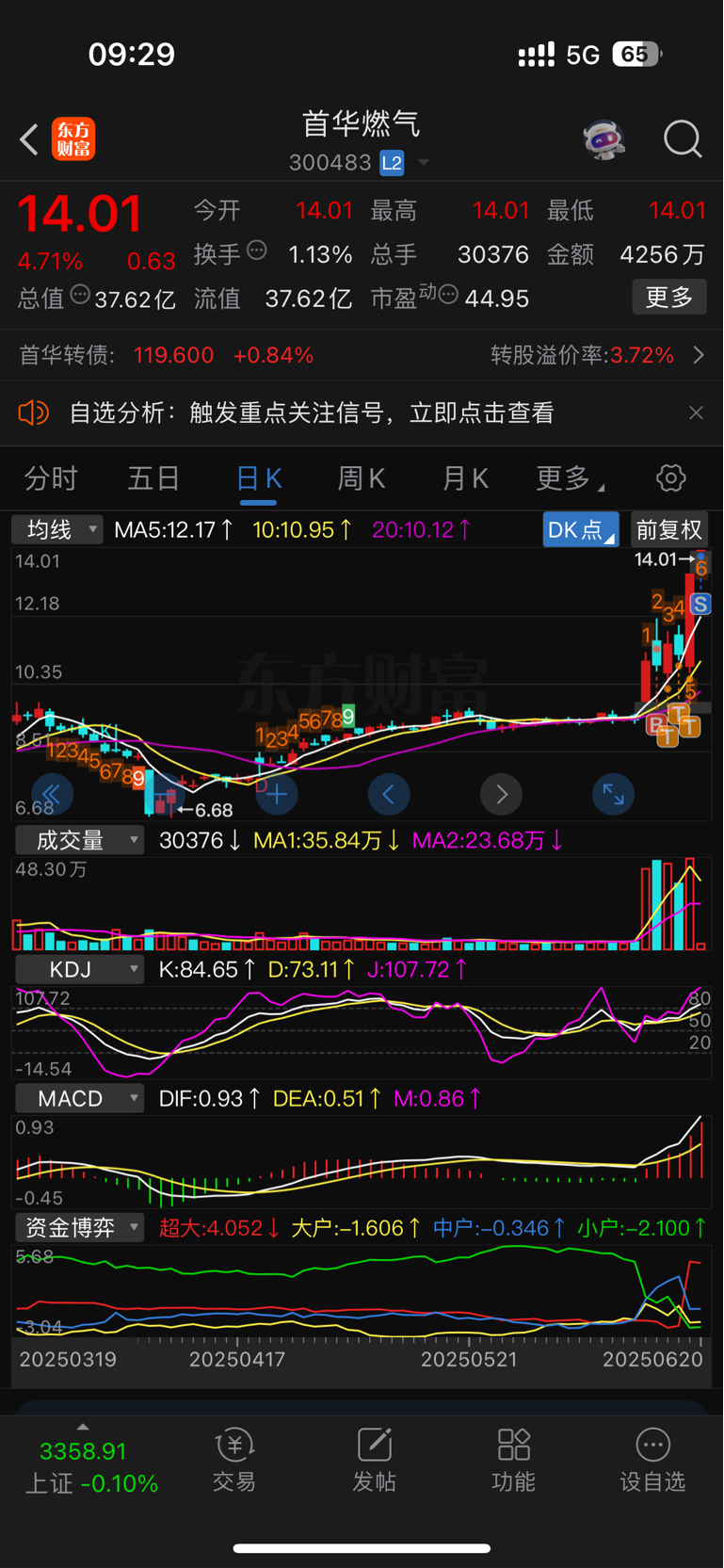Tap the 设自选 add watchlist icon
Screen dimensions: 724x1568
(x=652, y=1460)
